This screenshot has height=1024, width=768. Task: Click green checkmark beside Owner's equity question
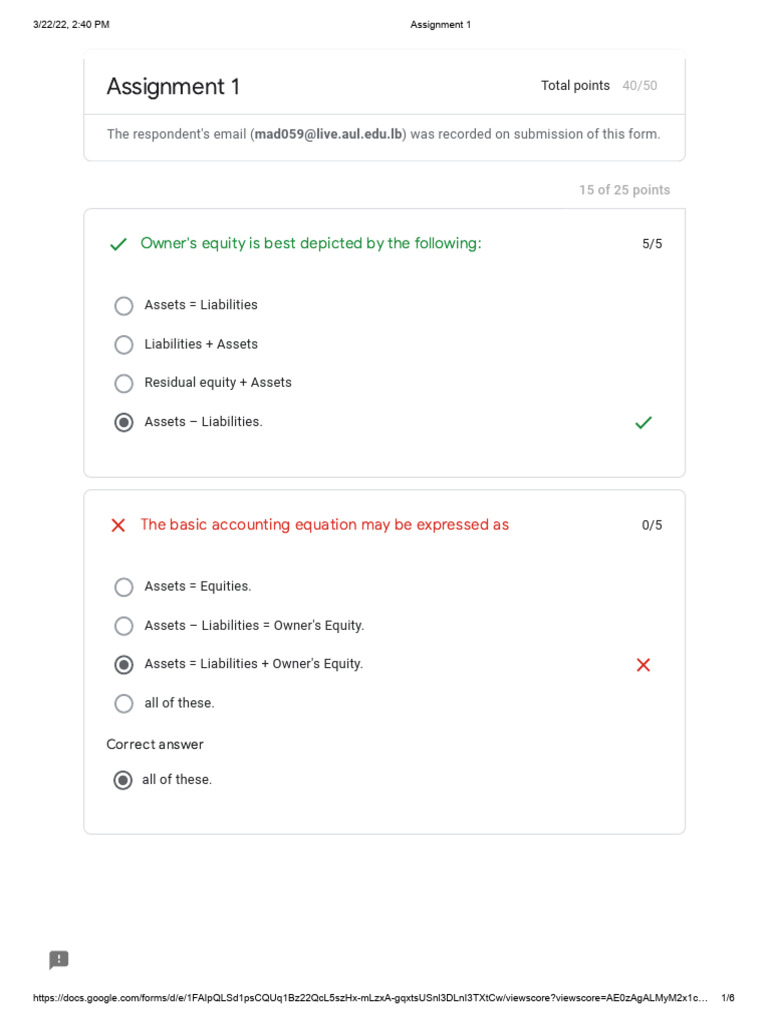(x=118, y=244)
